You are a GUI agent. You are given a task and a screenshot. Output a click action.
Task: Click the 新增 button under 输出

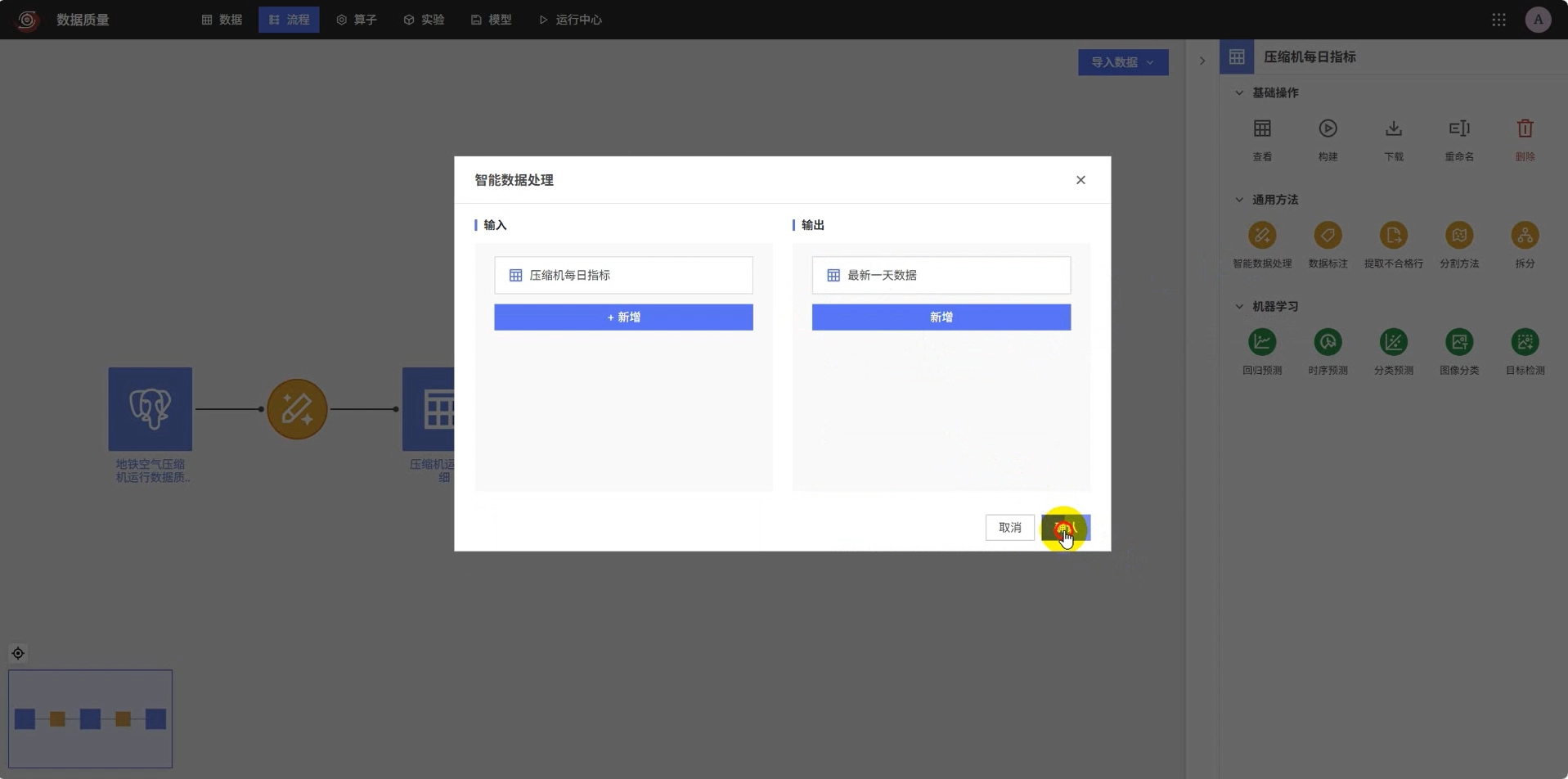941,317
